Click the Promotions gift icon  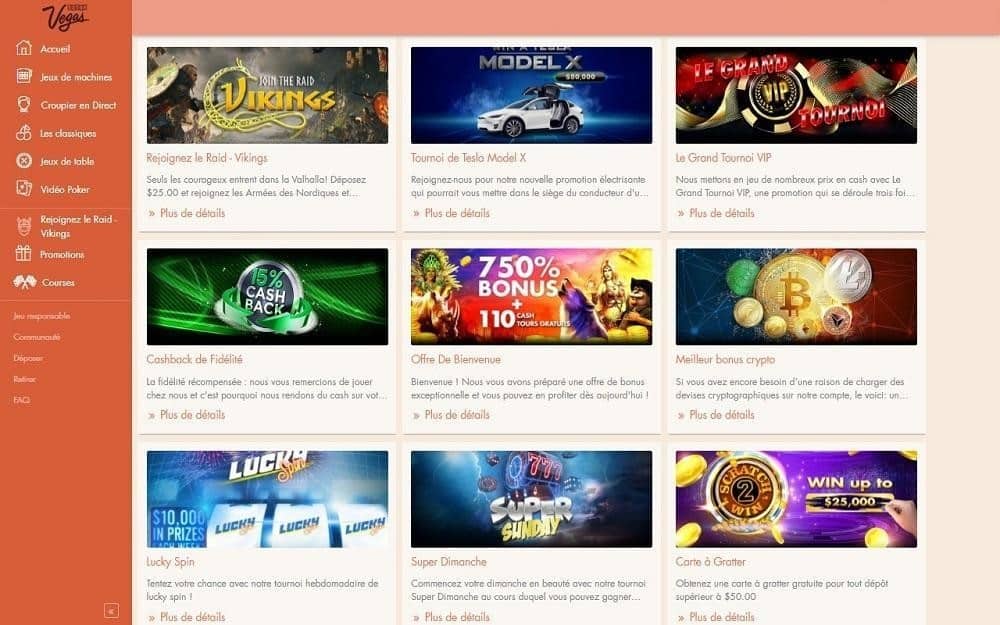click(x=24, y=253)
